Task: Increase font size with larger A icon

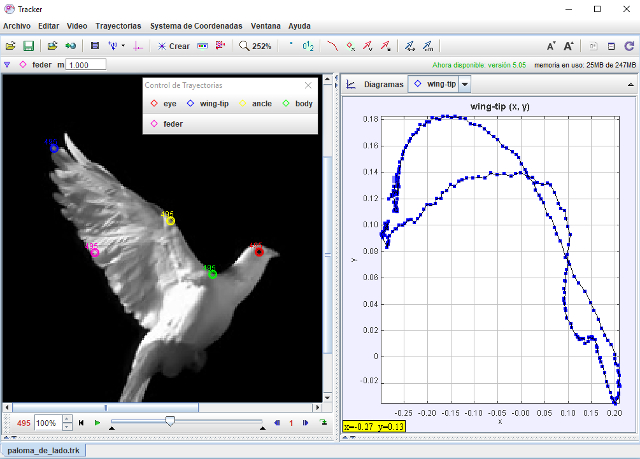Action: pyautogui.click(x=569, y=46)
